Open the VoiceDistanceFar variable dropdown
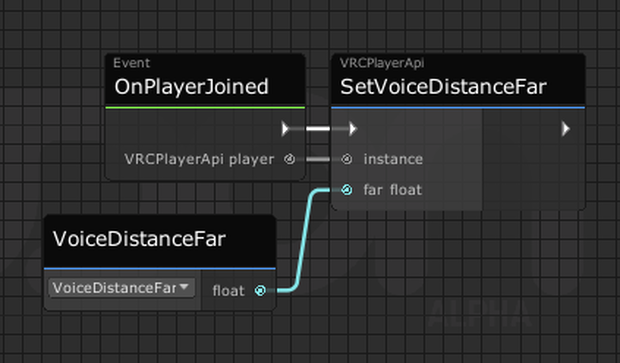 click(121, 288)
